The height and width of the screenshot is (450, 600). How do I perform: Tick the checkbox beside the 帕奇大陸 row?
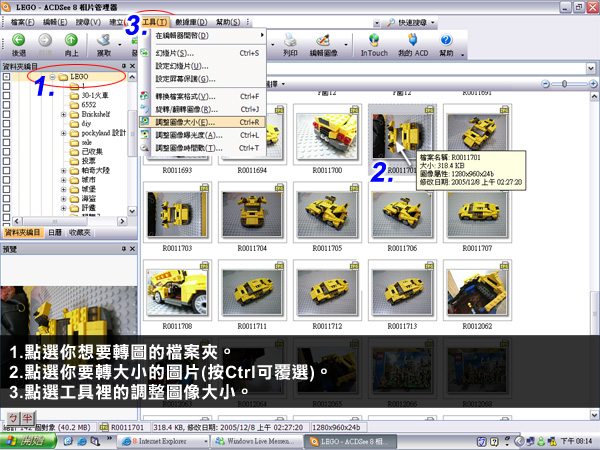[x=6, y=170]
